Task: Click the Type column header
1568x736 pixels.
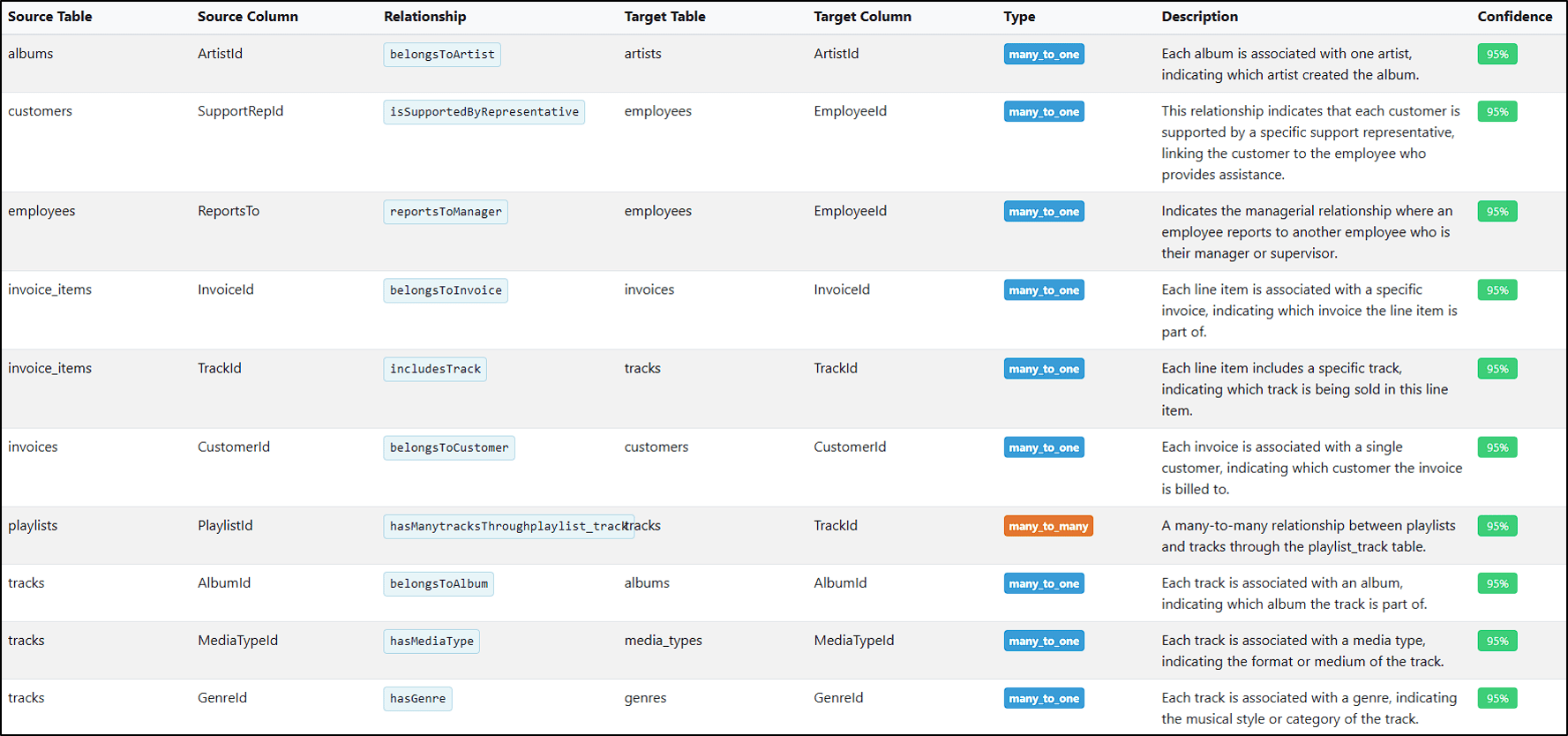Action: (1019, 17)
